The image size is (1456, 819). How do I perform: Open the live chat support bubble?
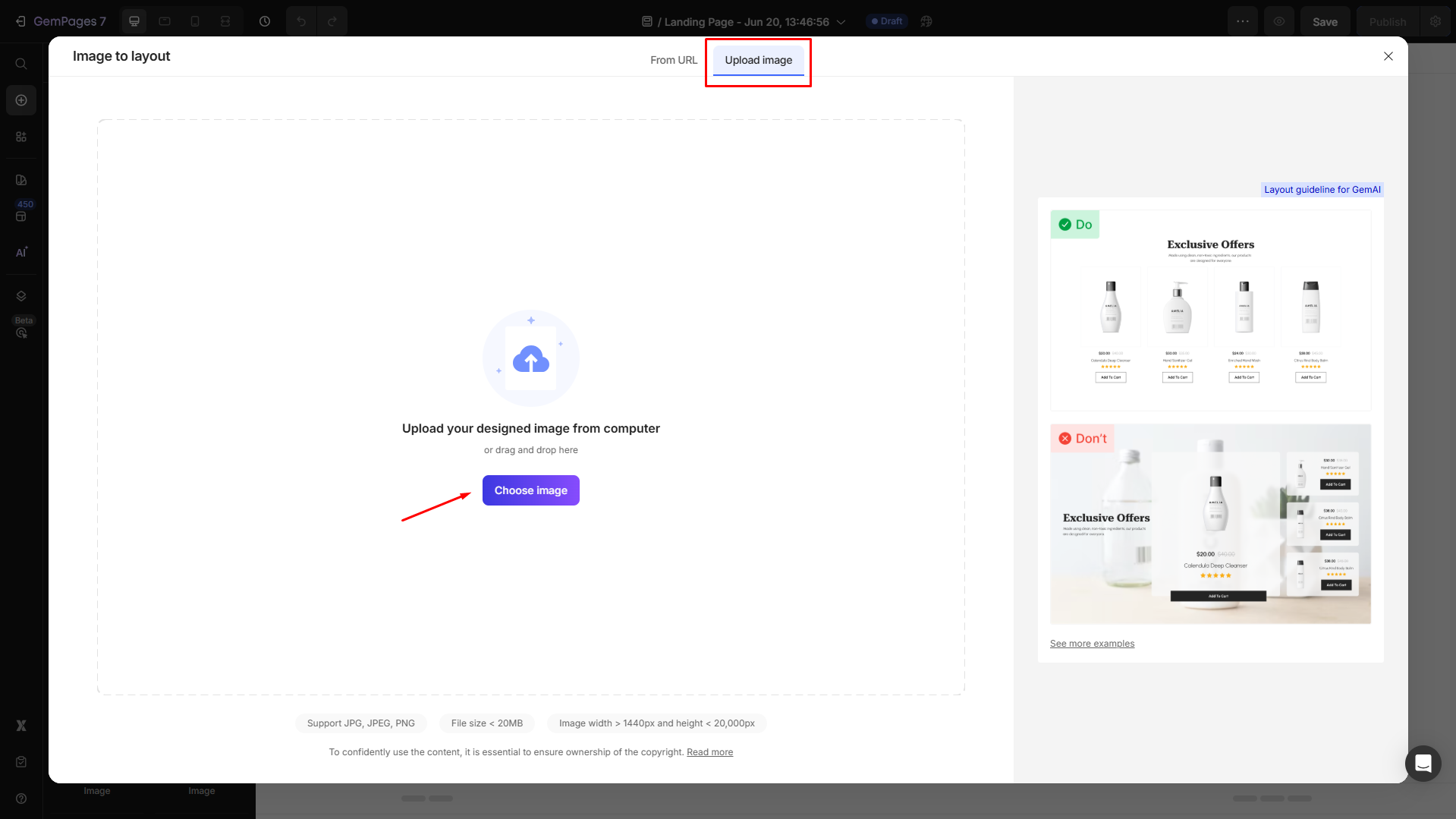pyautogui.click(x=1423, y=763)
